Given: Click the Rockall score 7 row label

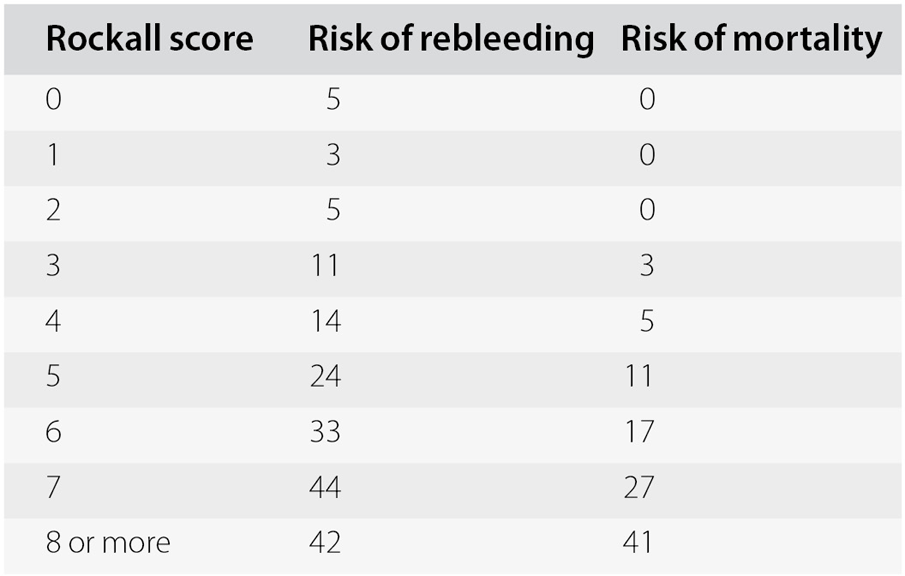Looking at the screenshot, I should (53, 487).
